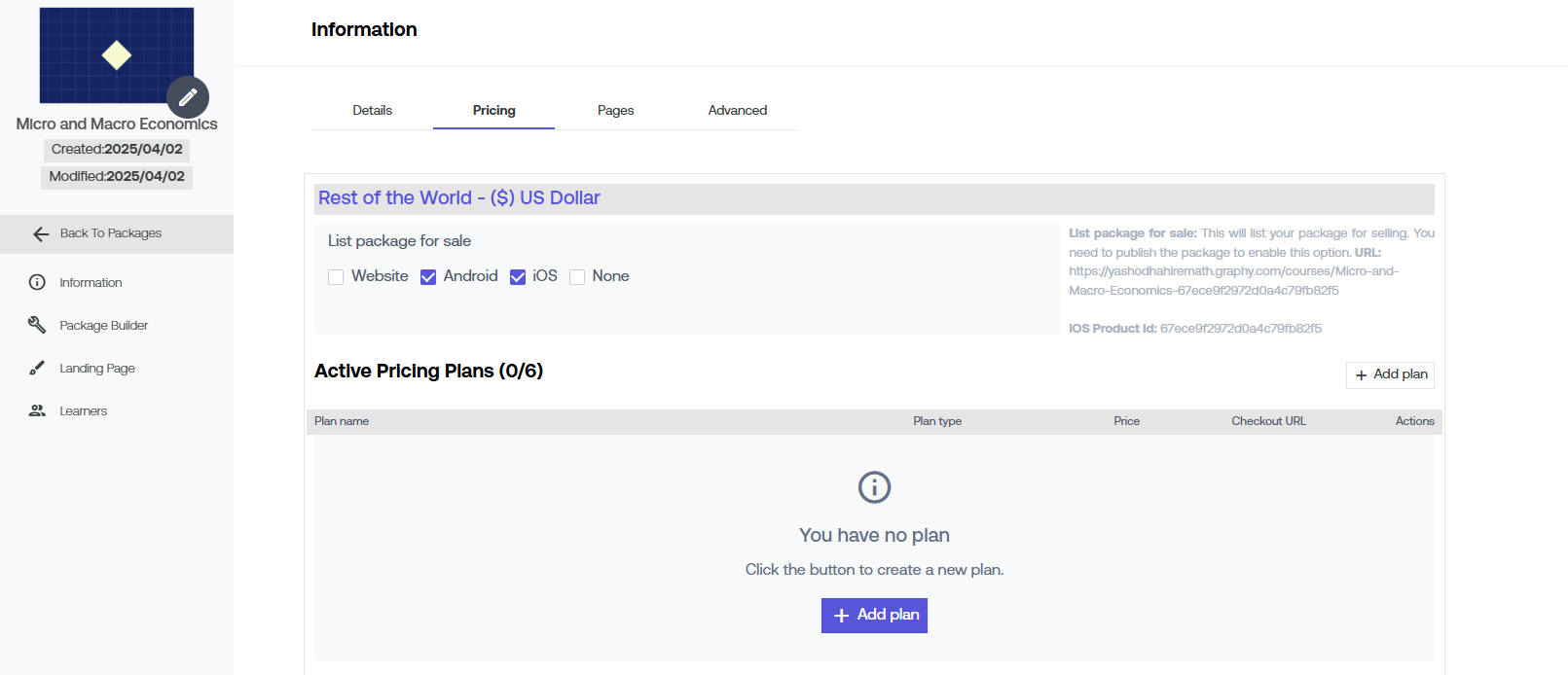Click the Information circle icon in sidebar
Viewport: 1568px width, 675px height.
37,282
